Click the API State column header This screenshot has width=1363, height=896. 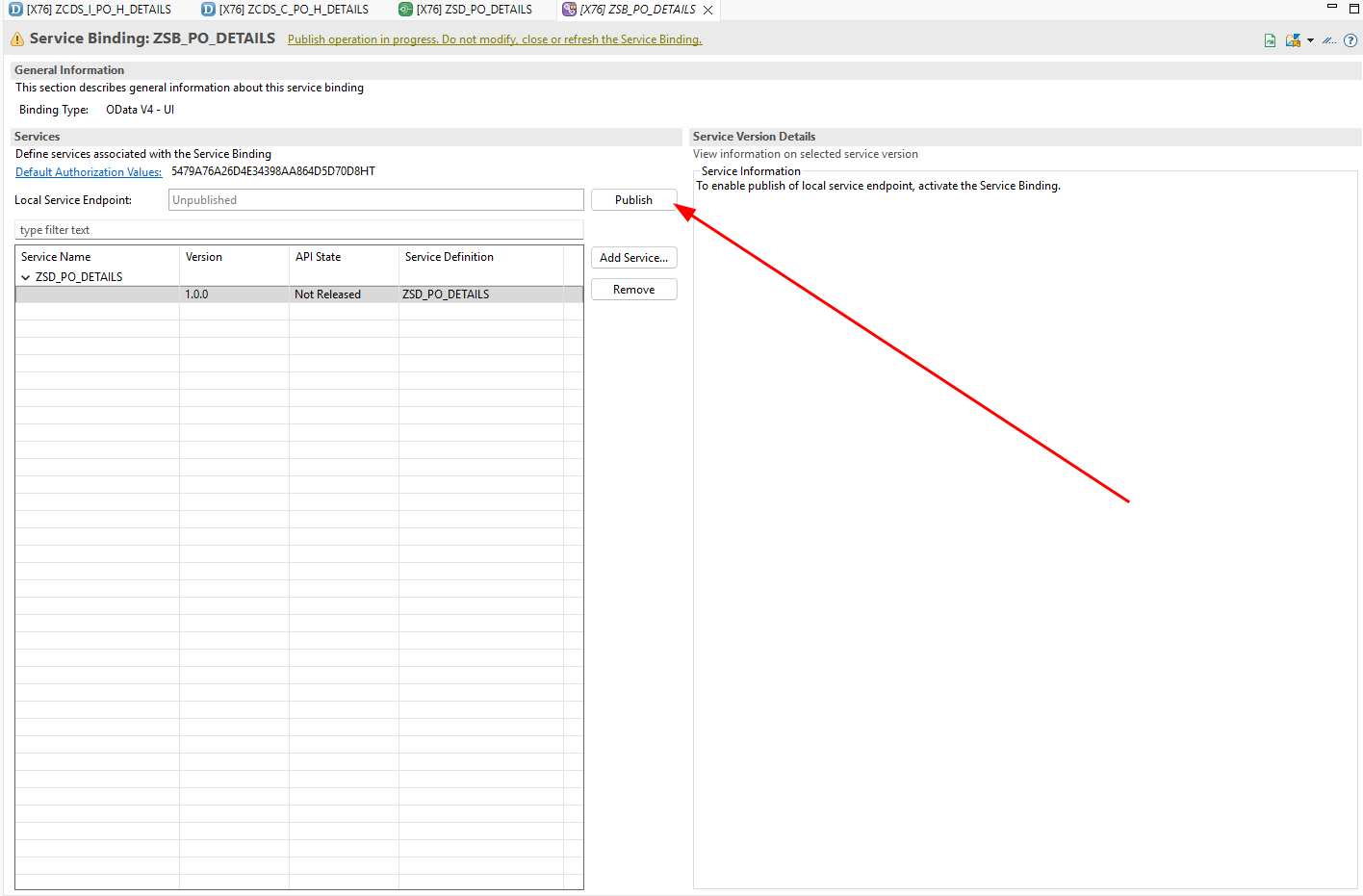tap(344, 257)
